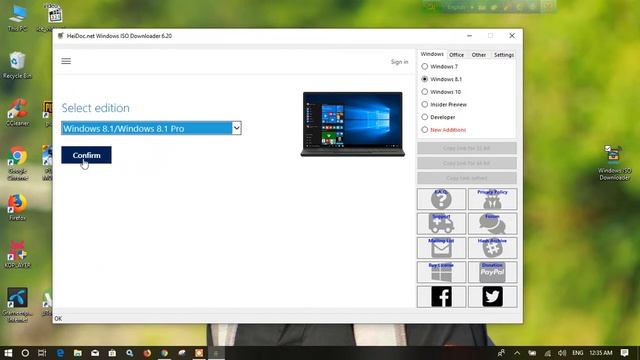Select the CCleaner desktop shortcut
The image size is (640, 360).
pyautogui.click(x=17, y=112)
